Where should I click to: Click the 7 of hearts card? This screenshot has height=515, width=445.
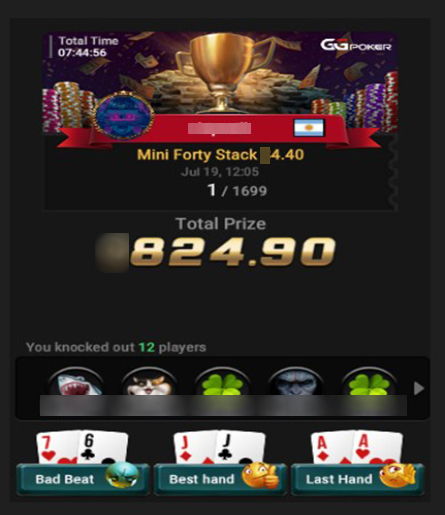tap(57, 447)
